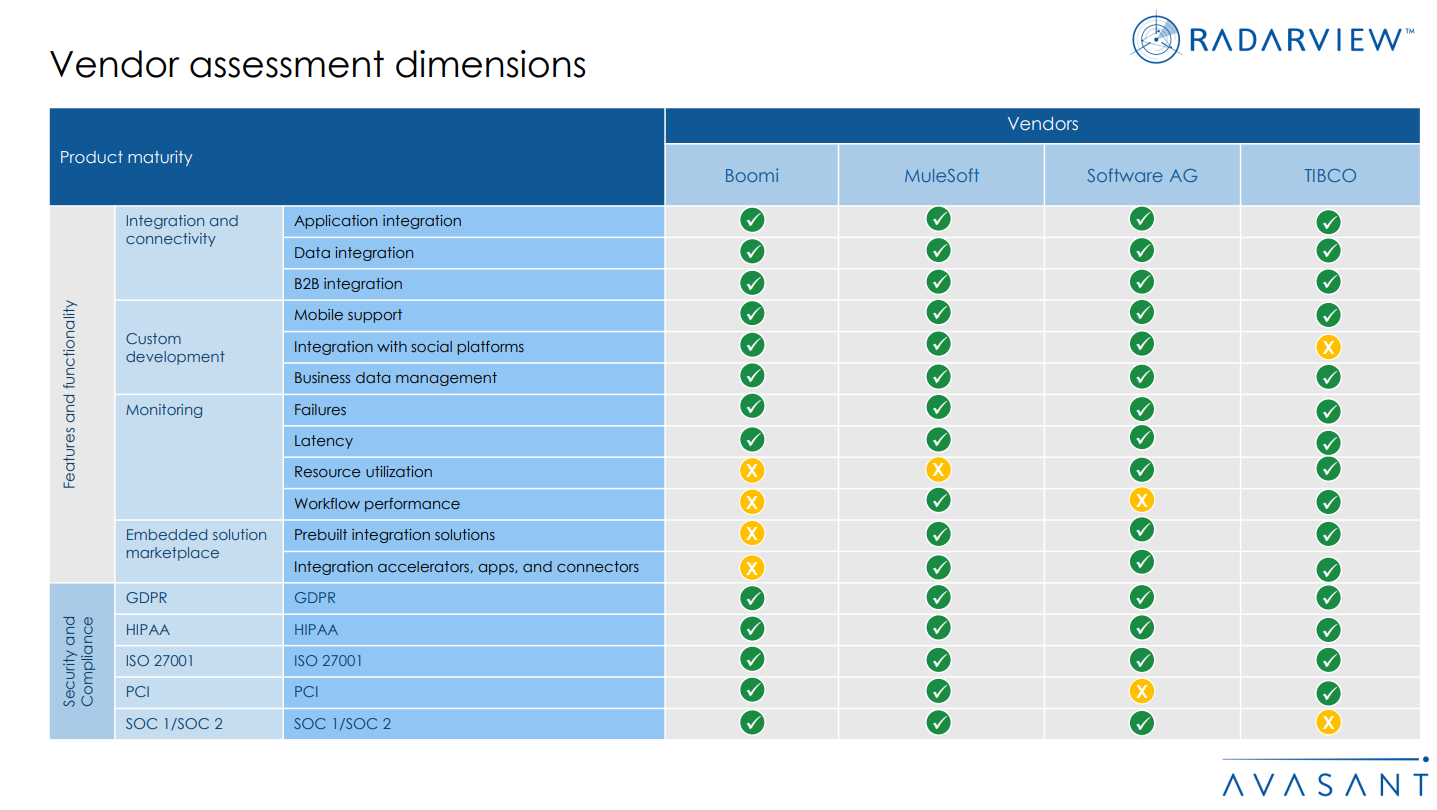Click Software AG's yellow X in PCI row
The width and height of the screenshot is (1437, 810).
tap(1141, 691)
